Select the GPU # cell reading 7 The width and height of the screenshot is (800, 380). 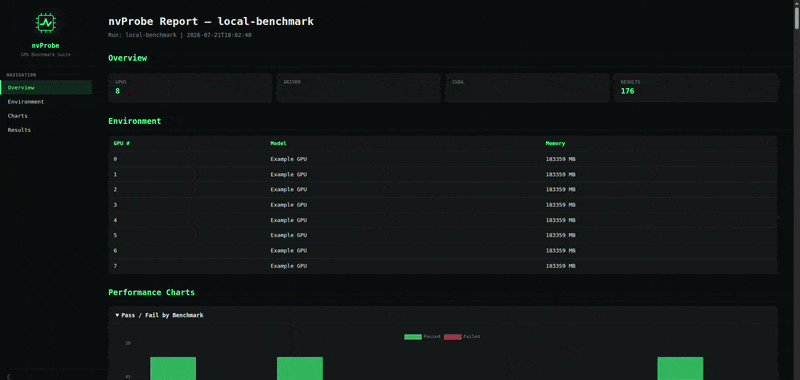coord(115,266)
